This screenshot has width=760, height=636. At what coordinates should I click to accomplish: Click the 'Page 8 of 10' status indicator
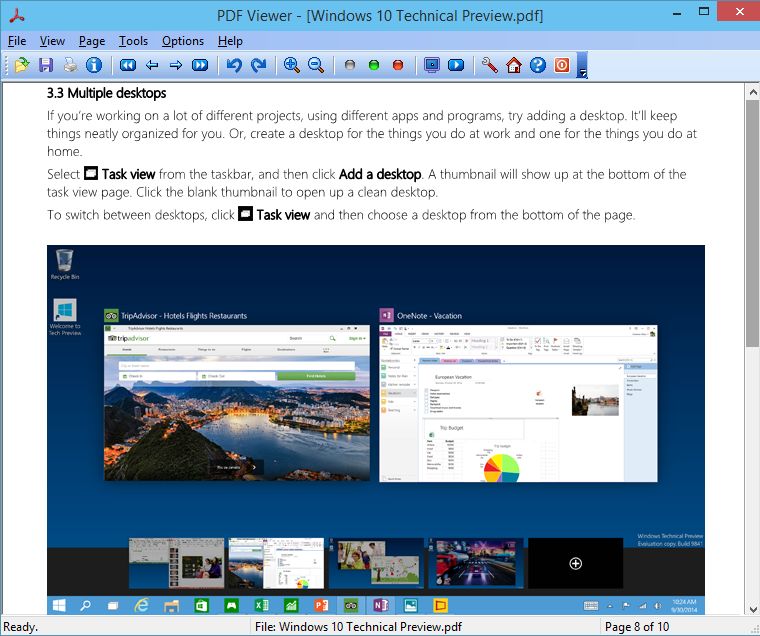click(637, 627)
